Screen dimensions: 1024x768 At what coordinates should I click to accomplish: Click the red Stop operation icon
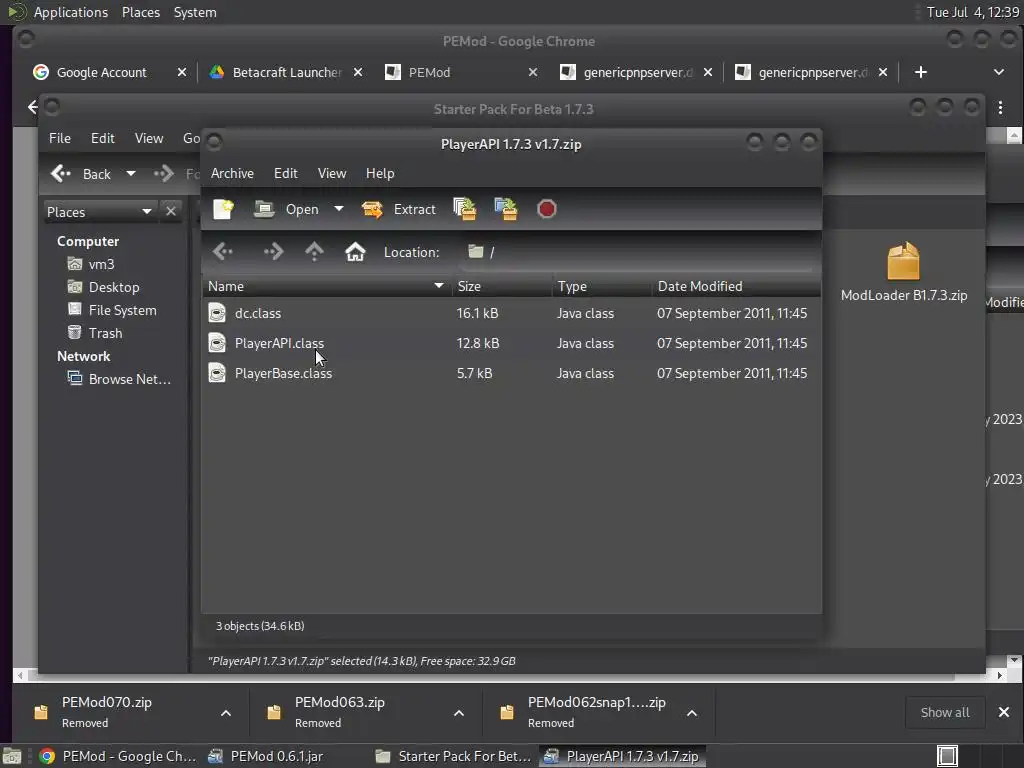tap(547, 209)
